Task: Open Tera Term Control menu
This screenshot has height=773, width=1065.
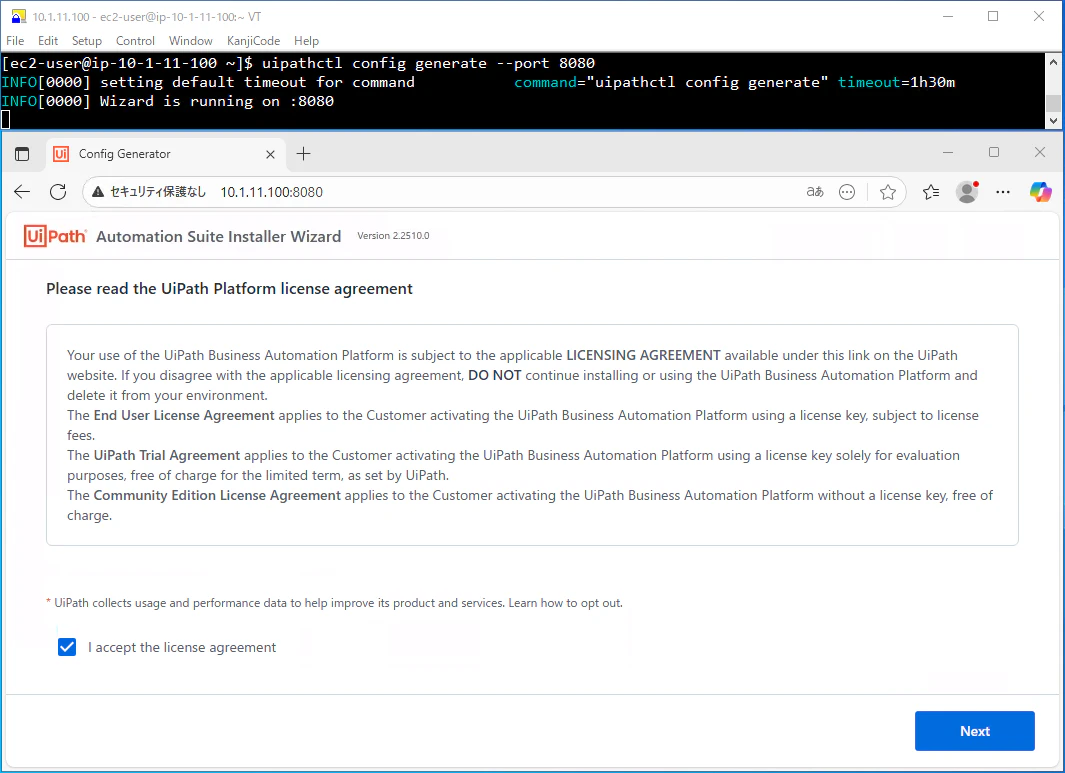Action: (135, 41)
